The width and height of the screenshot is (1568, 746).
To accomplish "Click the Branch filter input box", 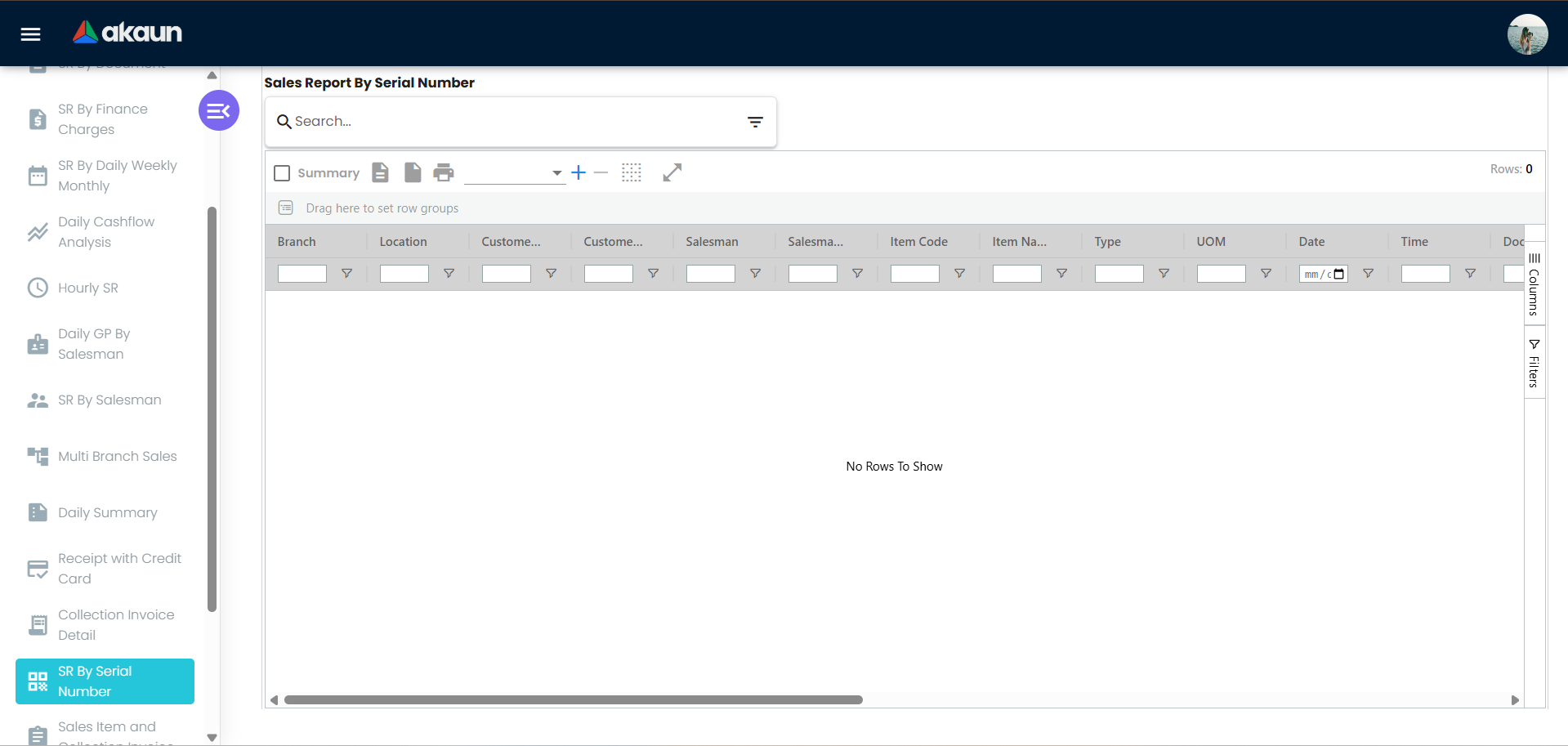I will click(x=302, y=274).
